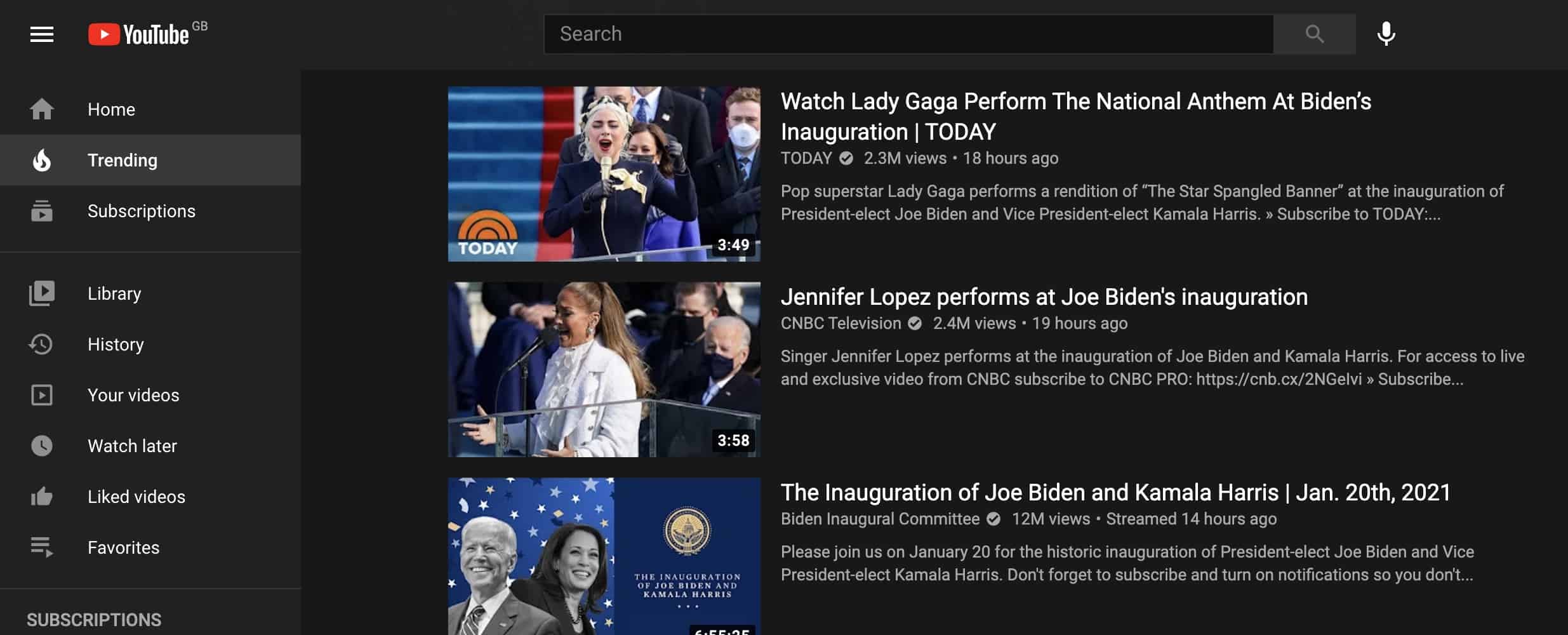1568x635 pixels.
Task: Click the search magnifier button
Action: click(1314, 34)
